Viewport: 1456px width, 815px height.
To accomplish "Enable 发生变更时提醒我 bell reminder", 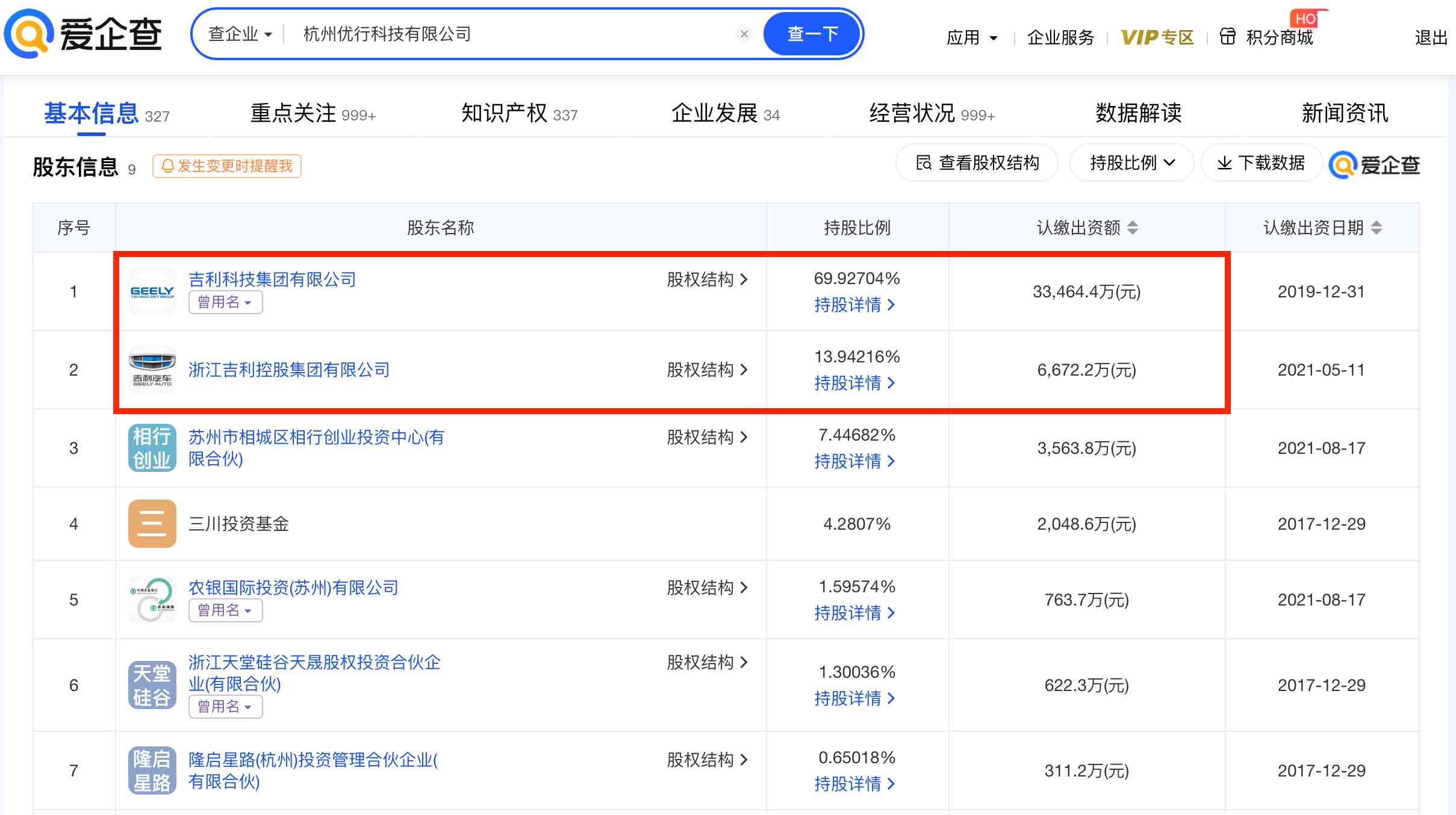I will (227, 166).
